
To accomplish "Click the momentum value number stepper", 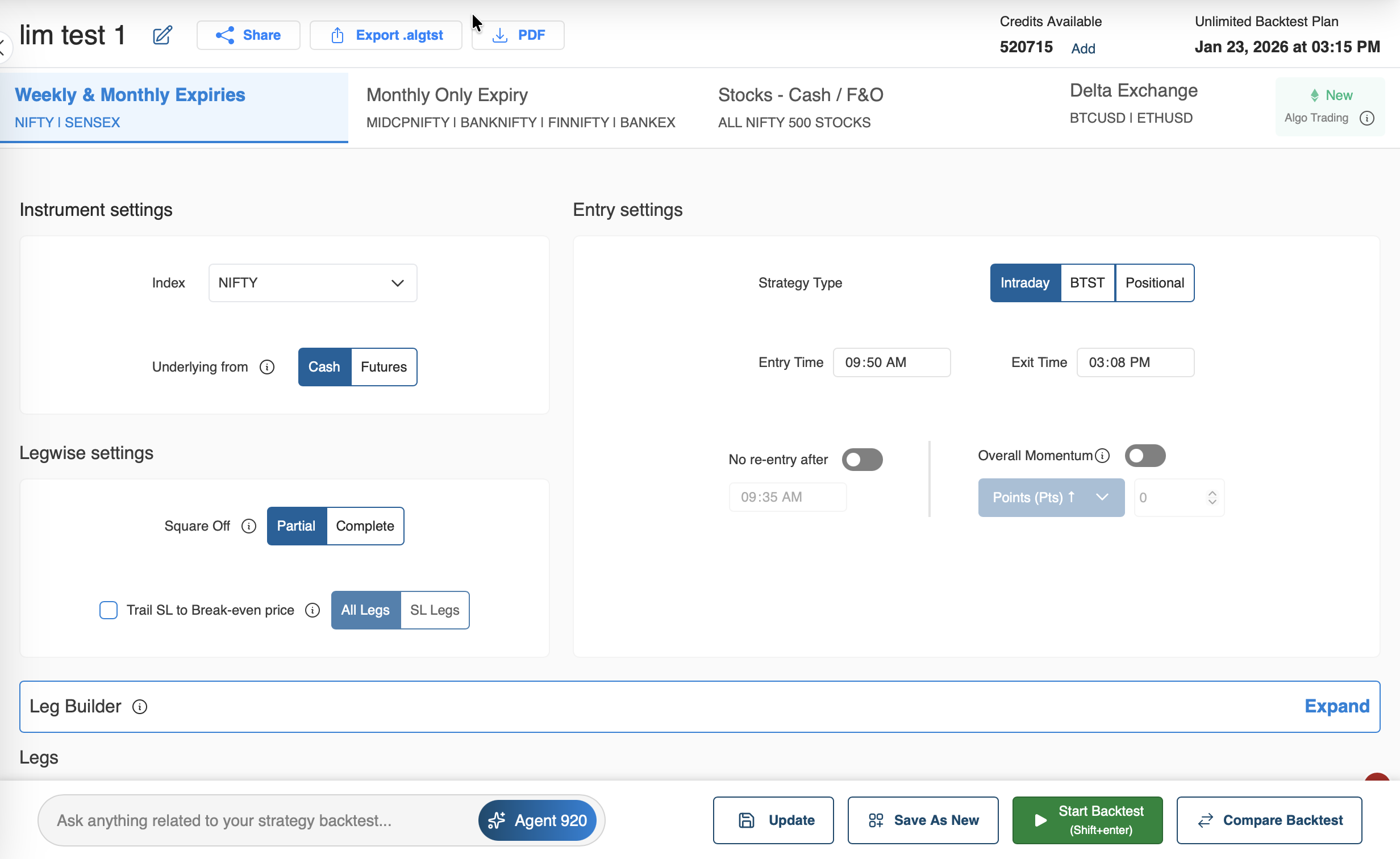I will [1212, 498].
